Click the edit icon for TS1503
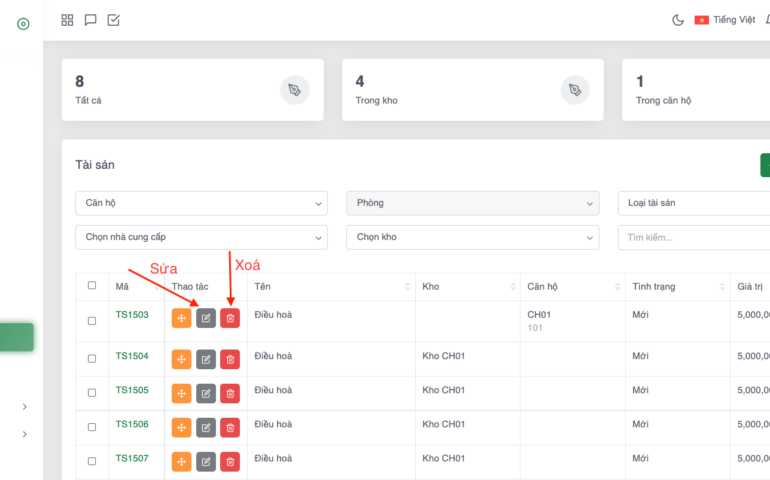Image resolution: width=770 pixels, height=480 pixels. point(206,318)
